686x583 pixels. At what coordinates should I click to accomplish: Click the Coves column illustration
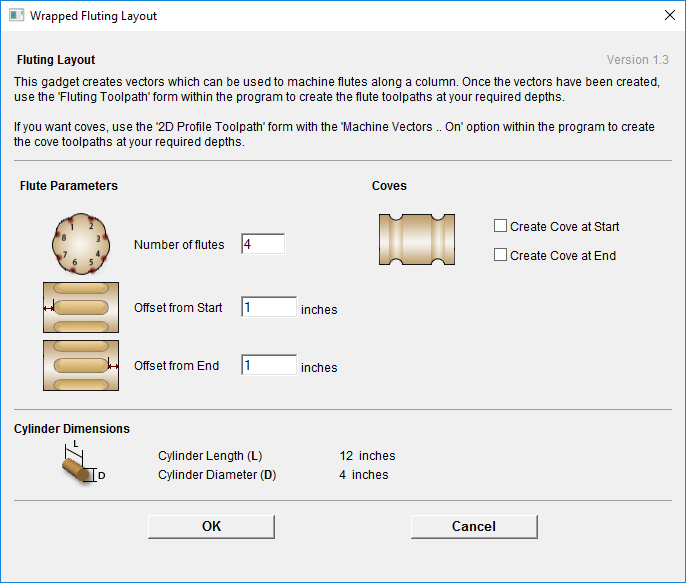click(x=417, y=240)
